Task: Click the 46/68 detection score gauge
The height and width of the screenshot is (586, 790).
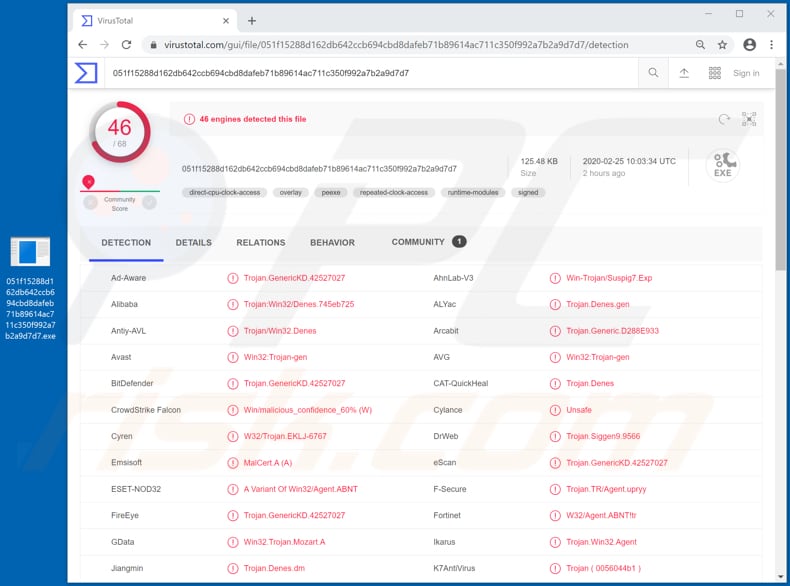Action: coord(119,132)
